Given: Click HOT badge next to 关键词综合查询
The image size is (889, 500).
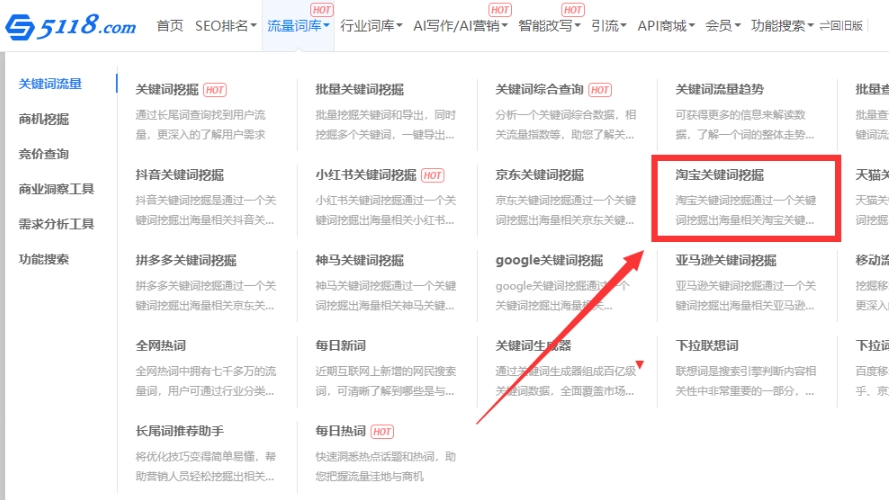Looking at the screenshot, I should click(x=599, y=90).
